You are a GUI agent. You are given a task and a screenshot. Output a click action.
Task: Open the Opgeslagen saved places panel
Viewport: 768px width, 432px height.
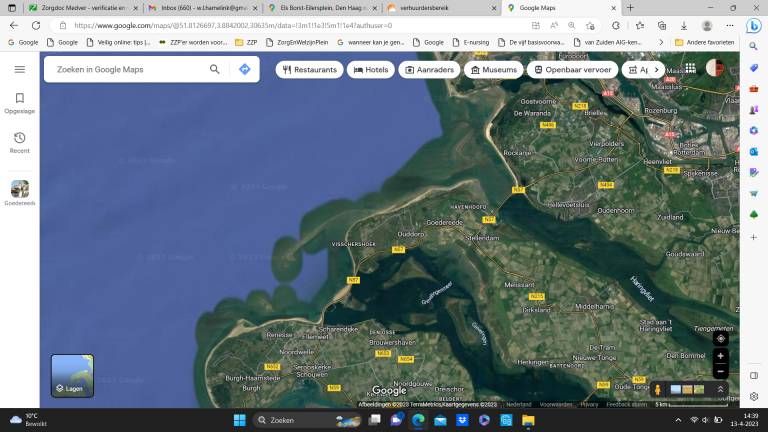coord(20,102)
